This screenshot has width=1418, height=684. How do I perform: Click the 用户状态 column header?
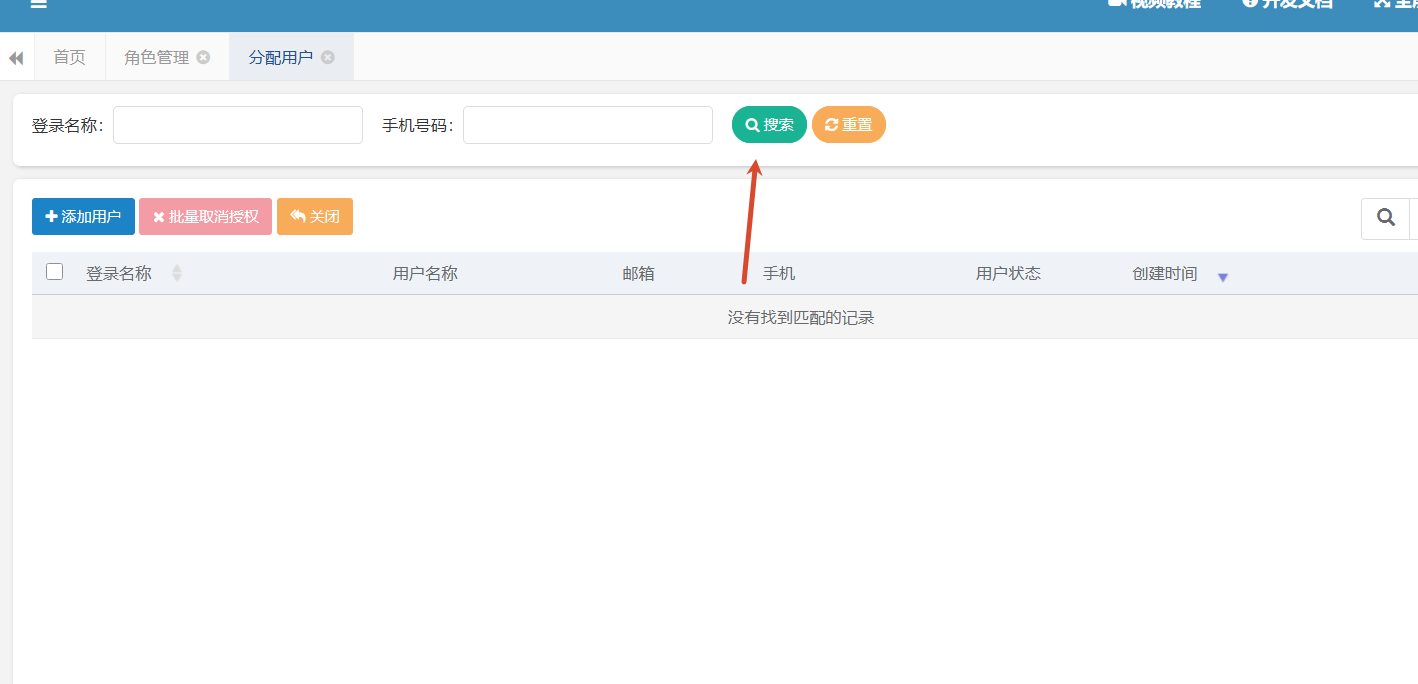pyautogui.click(x=1008, y=273)
